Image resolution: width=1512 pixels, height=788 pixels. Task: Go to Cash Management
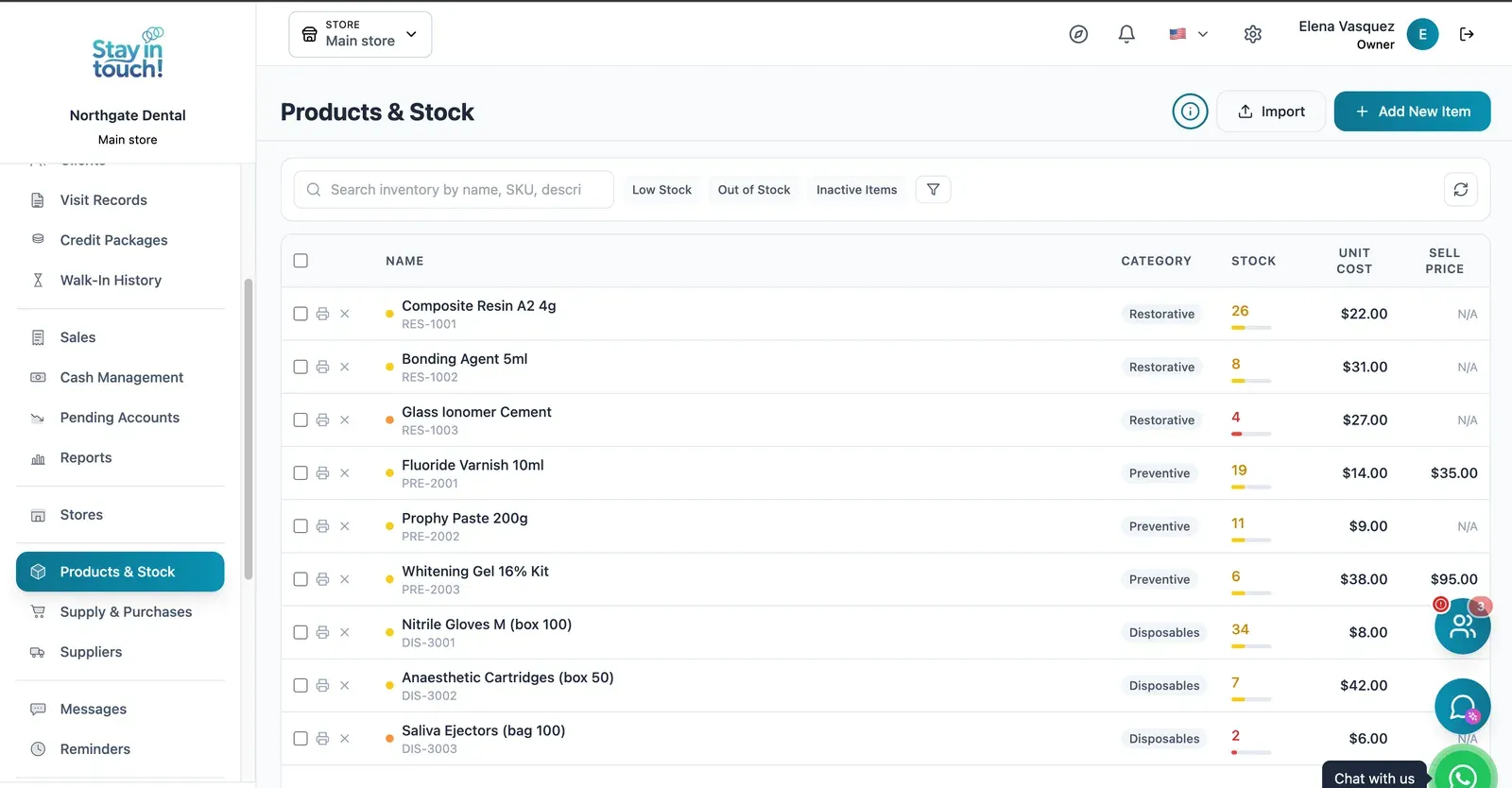[120, 378]
